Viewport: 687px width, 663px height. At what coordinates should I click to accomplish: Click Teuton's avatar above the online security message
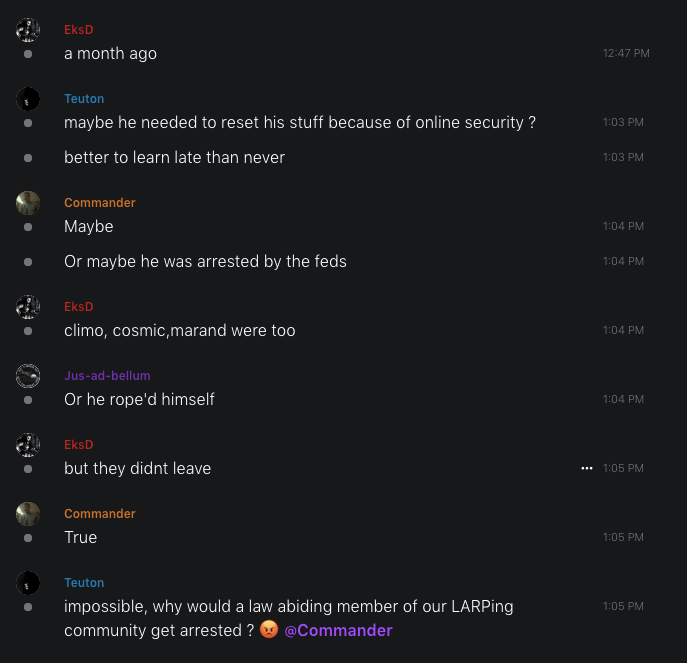(28, 99)
